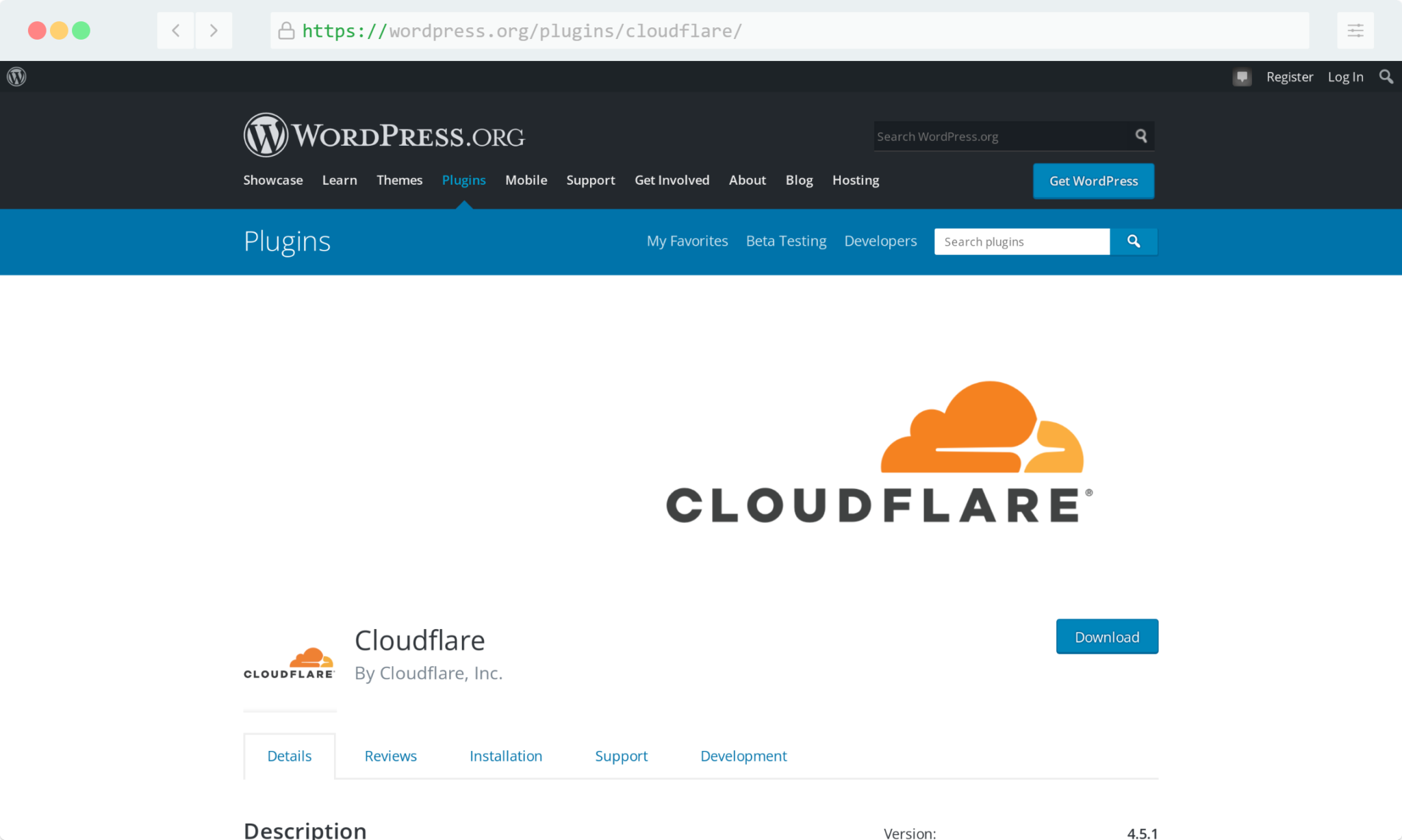Open the About menu item
This screenshot has width=1402, height=840.
click(x=748, y=180)
